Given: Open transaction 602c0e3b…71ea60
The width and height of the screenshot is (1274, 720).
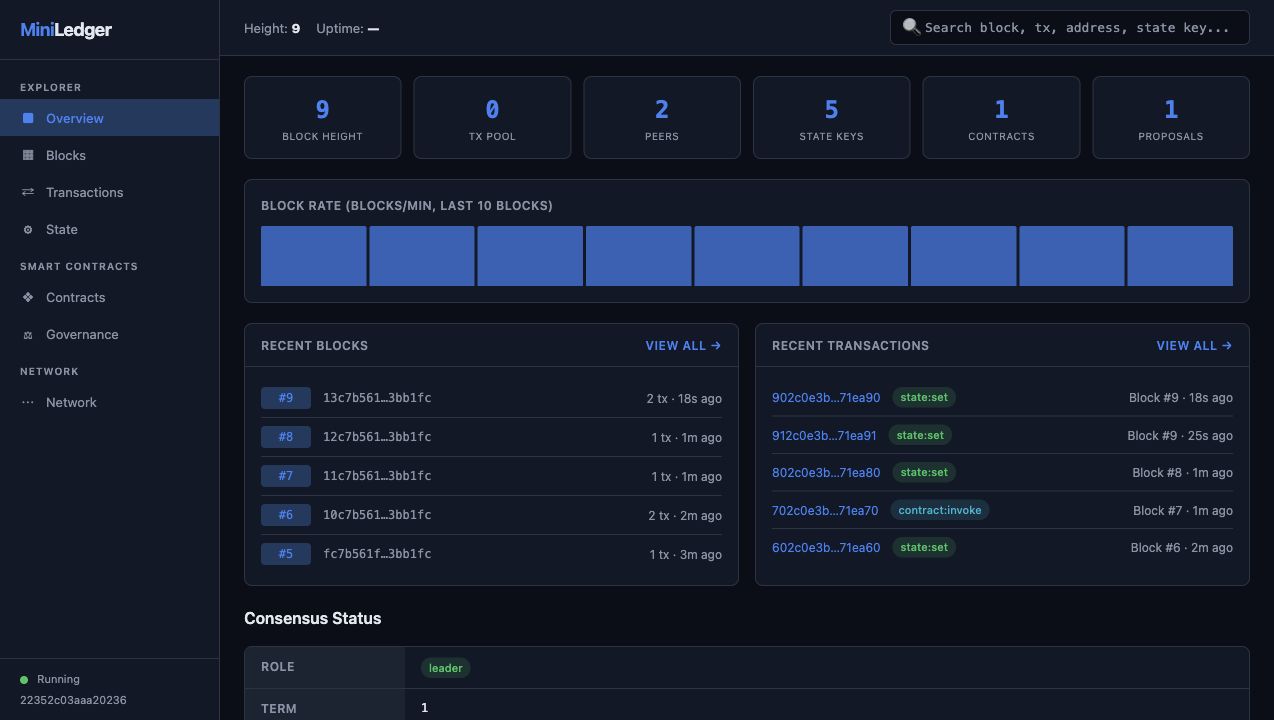Looking at the screenshot, I should pyautogui.click(x=826, y=547).
